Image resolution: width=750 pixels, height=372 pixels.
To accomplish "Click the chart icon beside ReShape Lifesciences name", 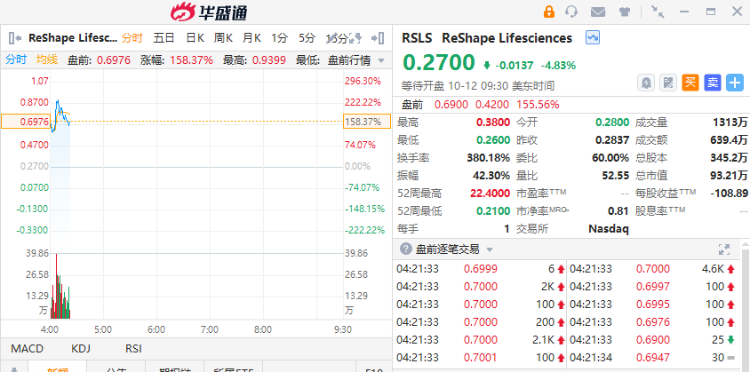I will coord(593,37).
